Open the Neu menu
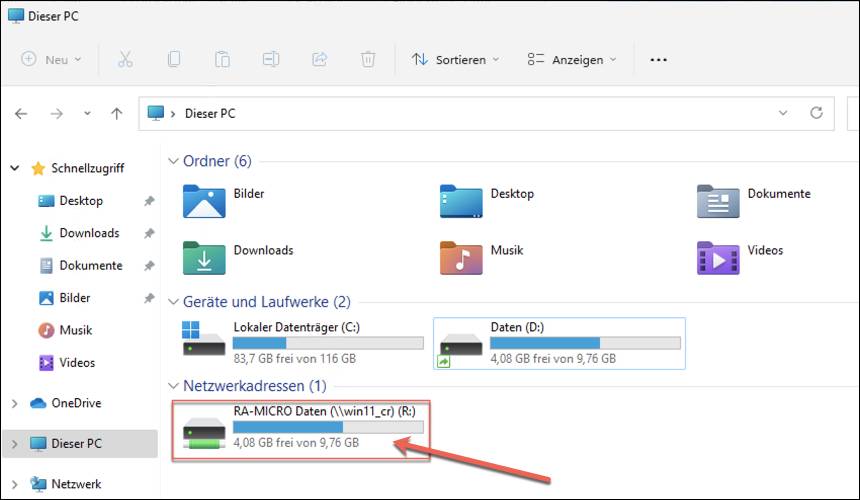 coord(51,59)
